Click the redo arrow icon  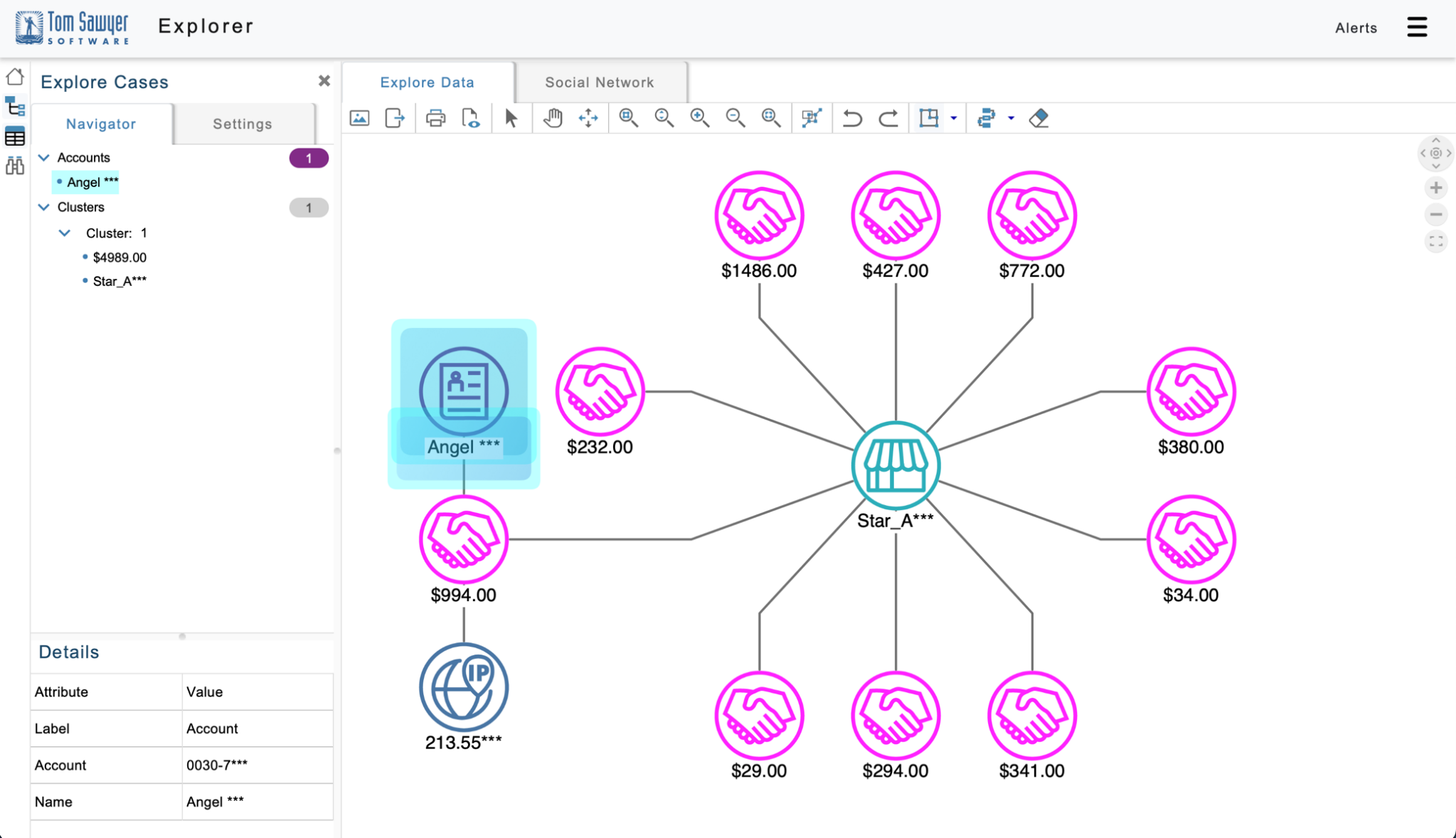pyautogui.click(x=888, y=118)
